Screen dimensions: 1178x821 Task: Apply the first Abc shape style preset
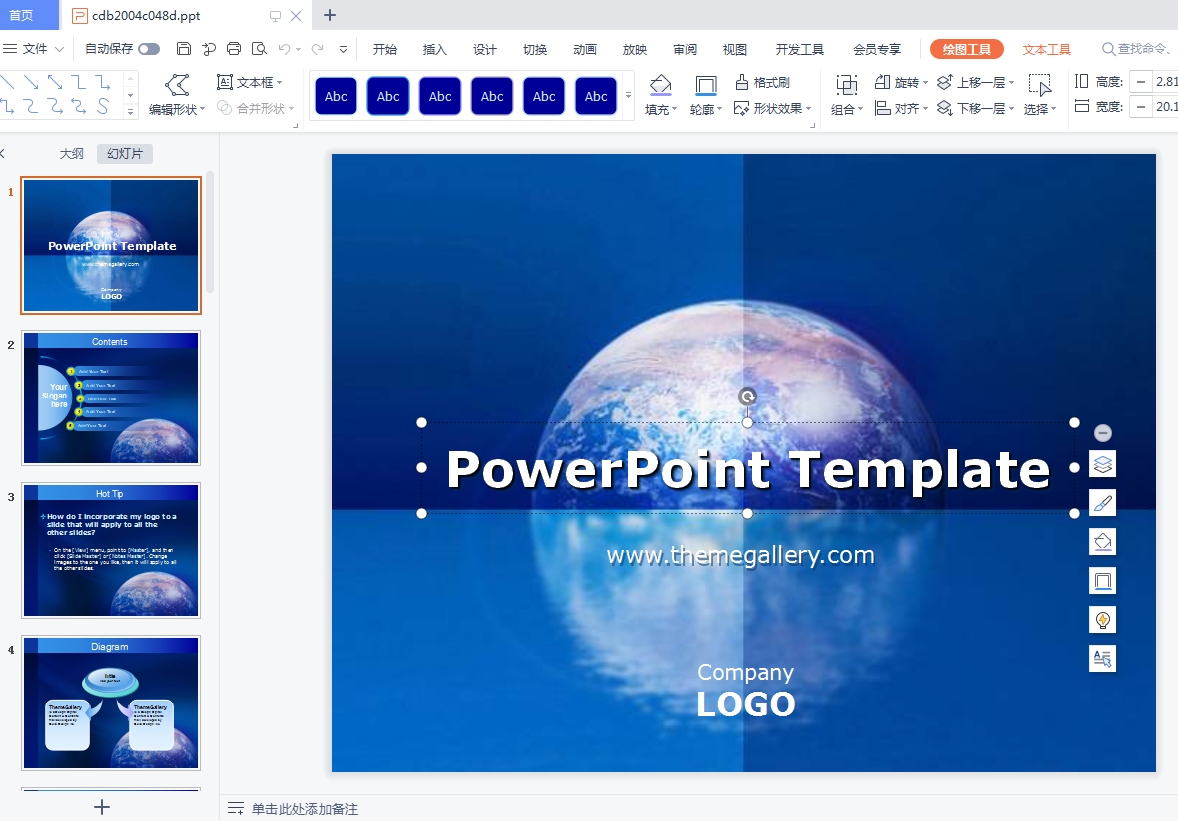pos(336,96)
